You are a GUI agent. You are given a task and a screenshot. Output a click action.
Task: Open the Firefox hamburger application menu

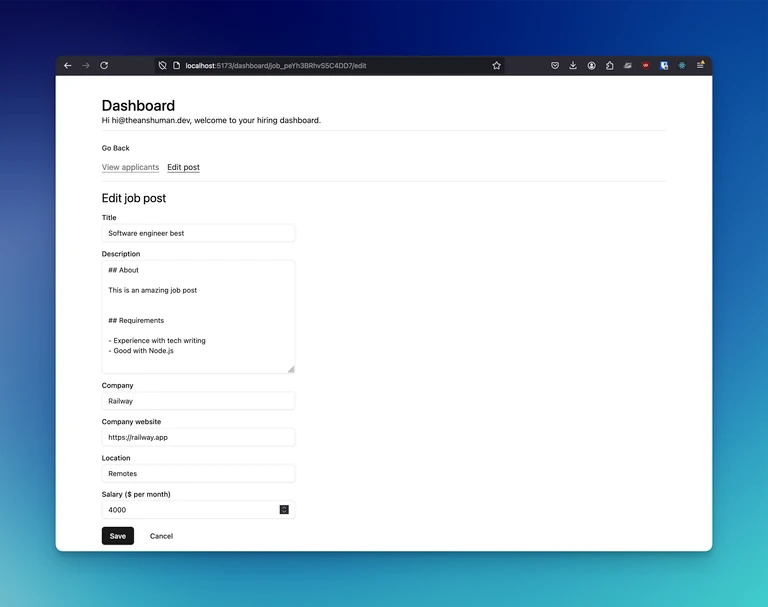click(700, 65)
